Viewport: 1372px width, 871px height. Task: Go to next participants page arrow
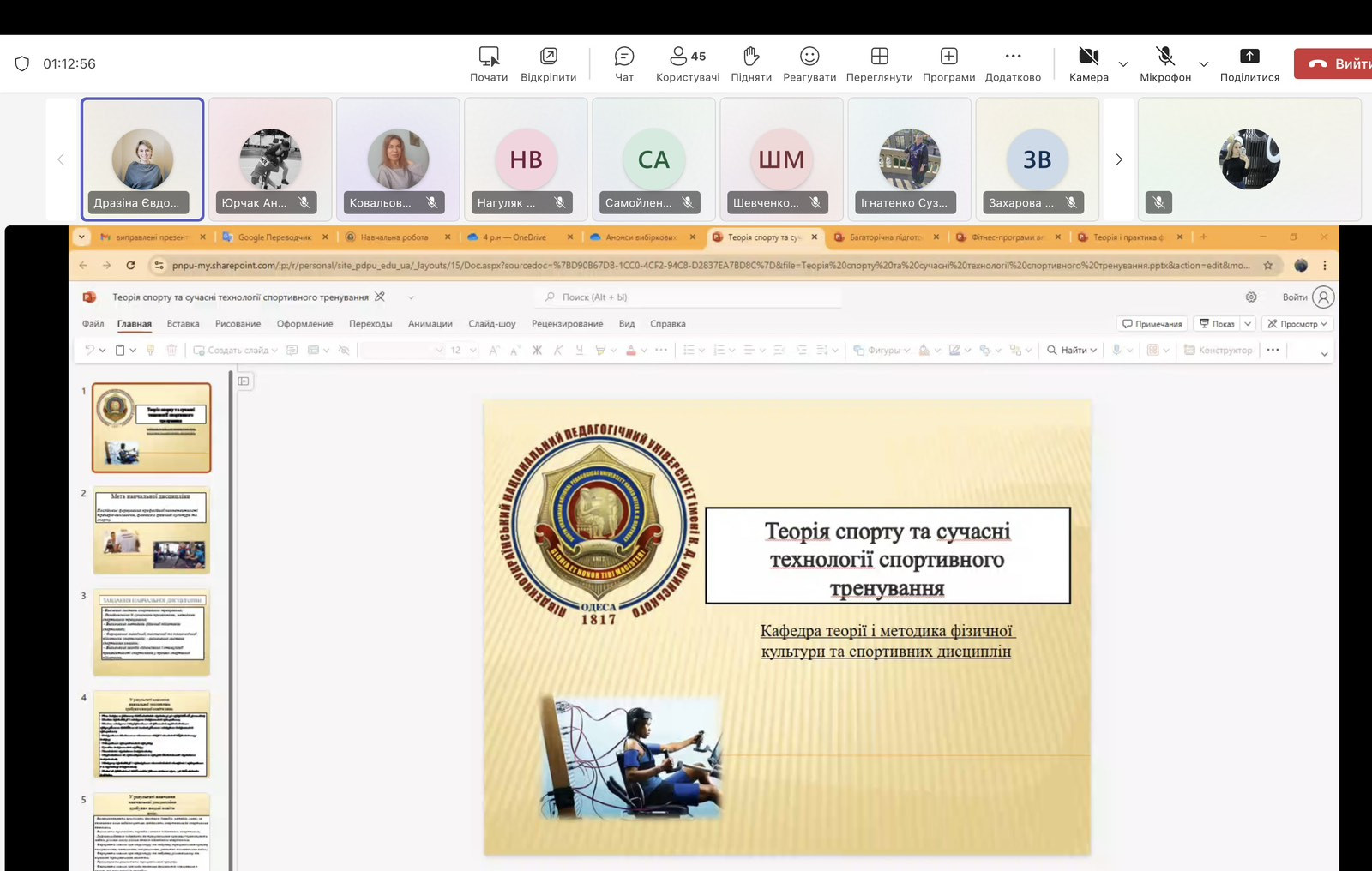(1119, 159)
